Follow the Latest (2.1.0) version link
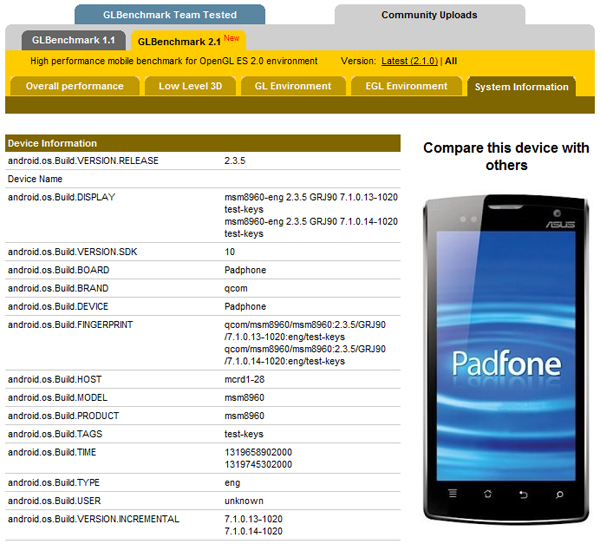The height and width of the screenshot is (544, 600). [x=411, y=62]
